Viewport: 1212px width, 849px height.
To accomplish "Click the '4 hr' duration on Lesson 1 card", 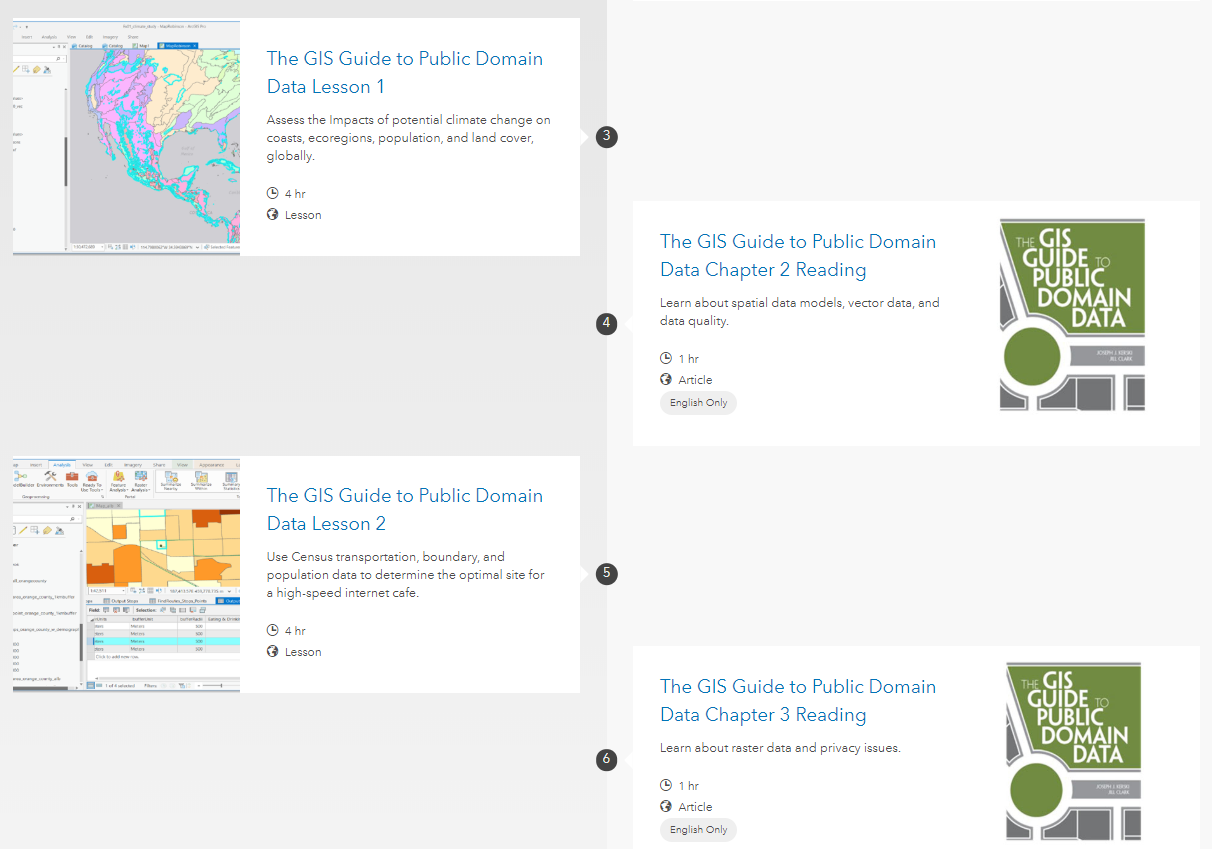I will coord(295,194).
